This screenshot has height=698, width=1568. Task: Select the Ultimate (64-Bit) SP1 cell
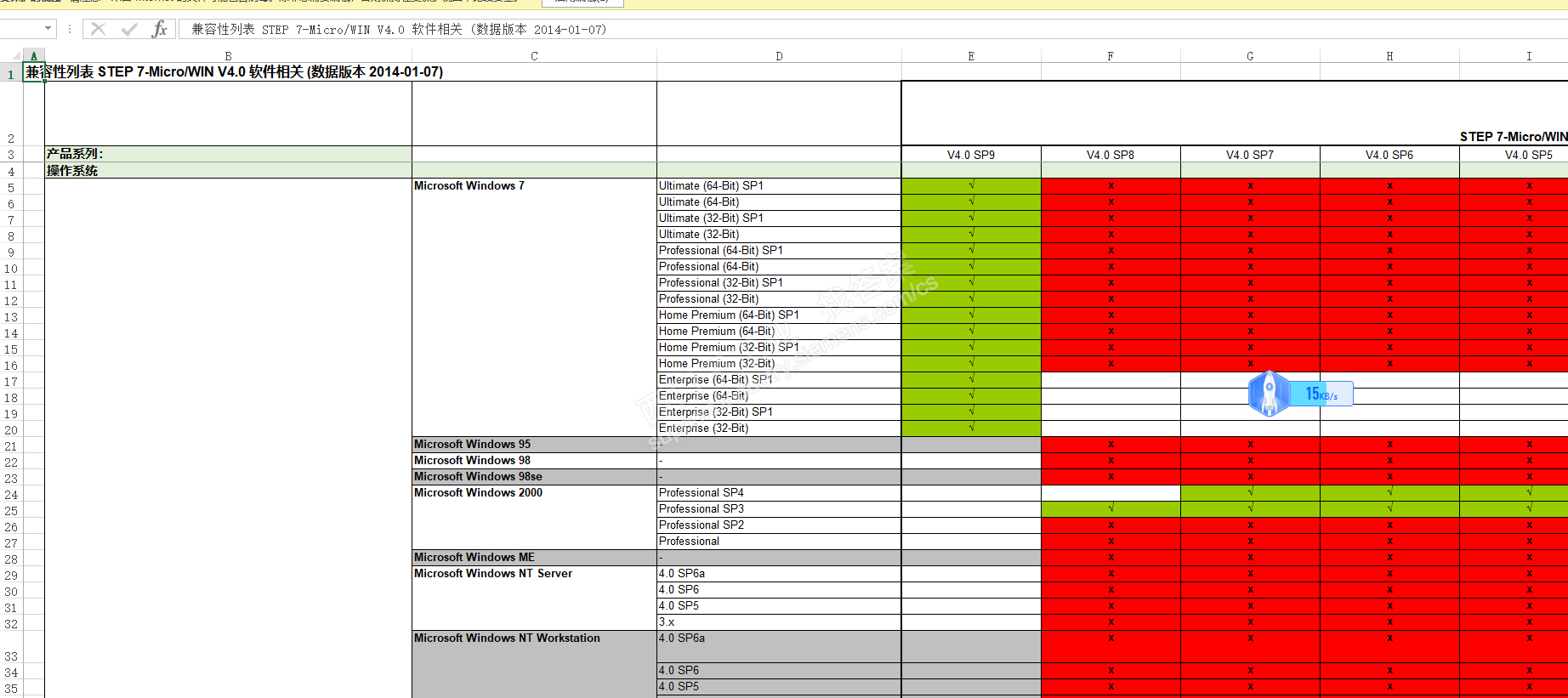coord(779,186)
